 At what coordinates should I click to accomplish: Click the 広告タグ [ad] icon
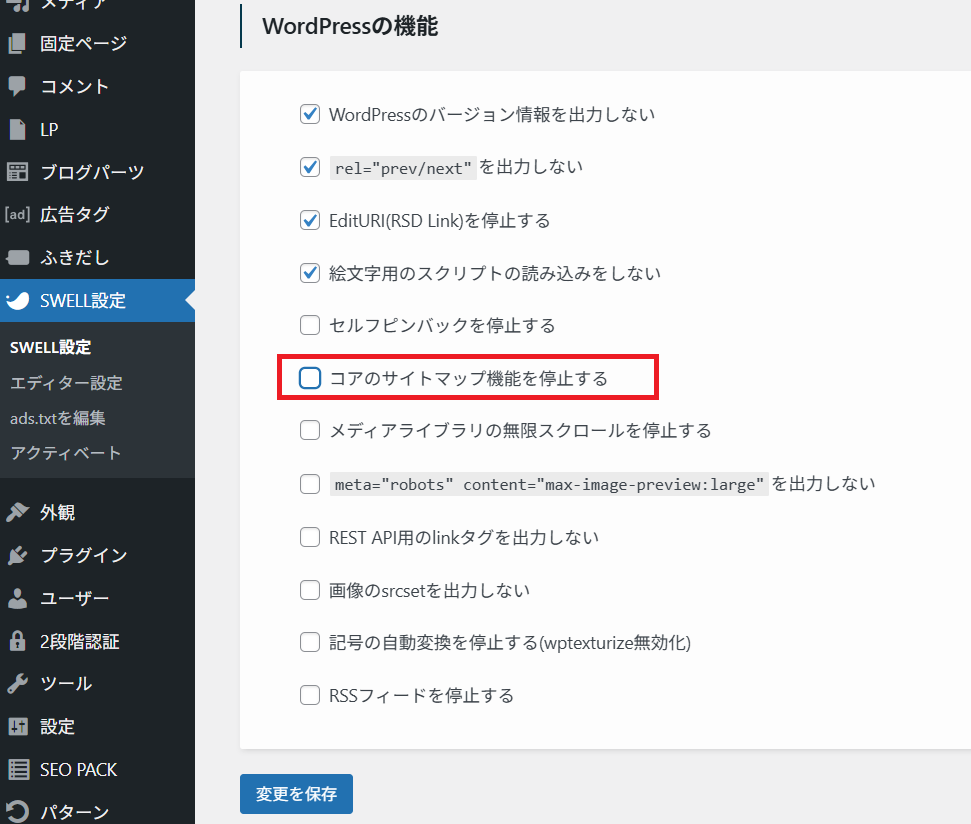[x=17, y=214]
